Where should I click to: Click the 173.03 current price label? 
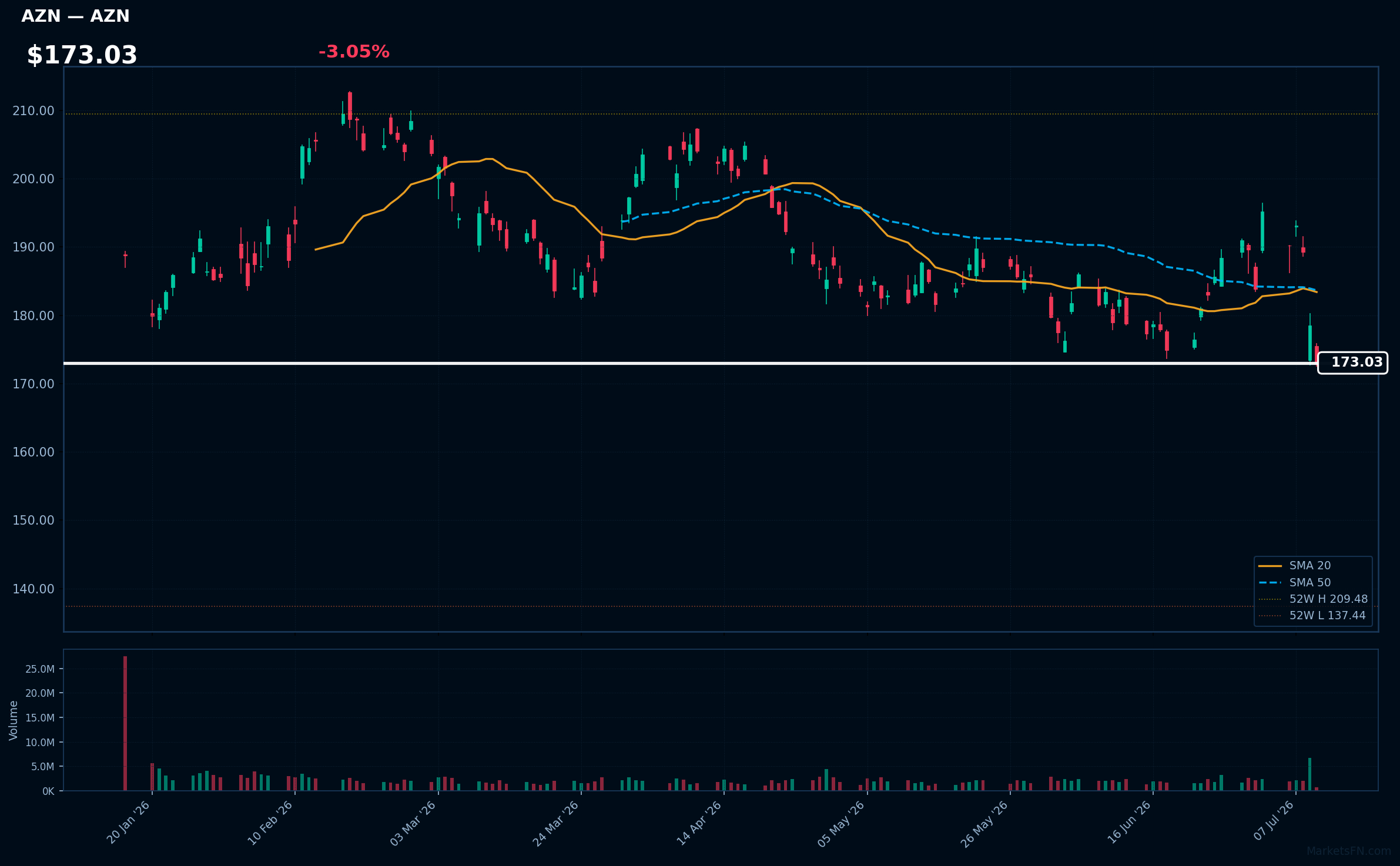click(x=1352, y=362)
